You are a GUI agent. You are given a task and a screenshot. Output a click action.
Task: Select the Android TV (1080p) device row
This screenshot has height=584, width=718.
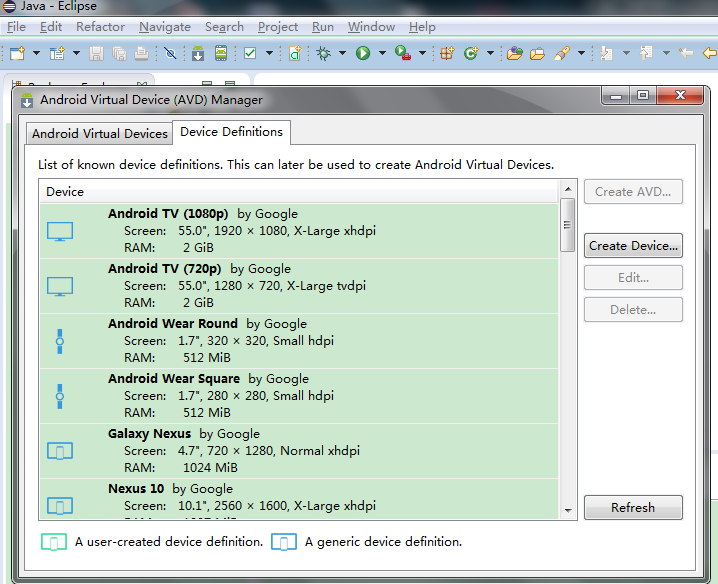(299, 231)
